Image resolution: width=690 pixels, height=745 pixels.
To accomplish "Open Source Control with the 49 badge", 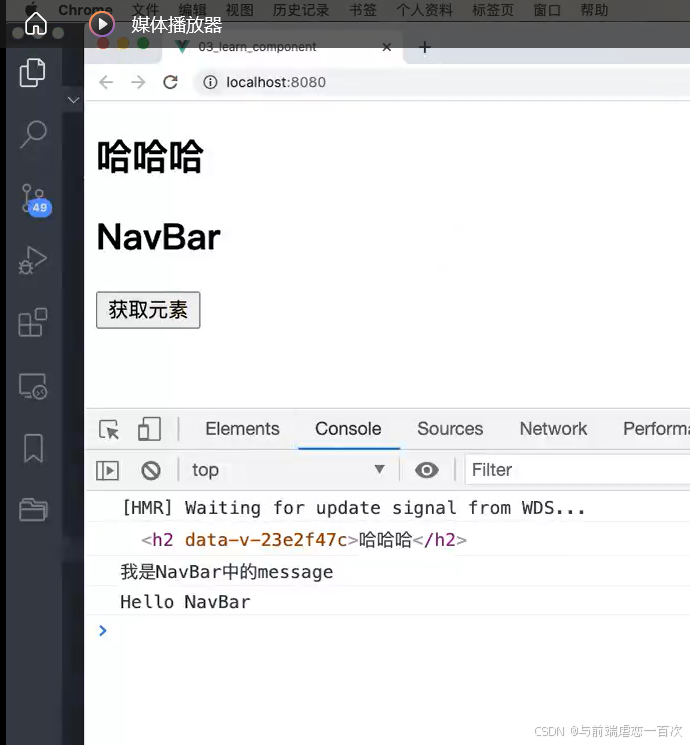I will (35, 200).
